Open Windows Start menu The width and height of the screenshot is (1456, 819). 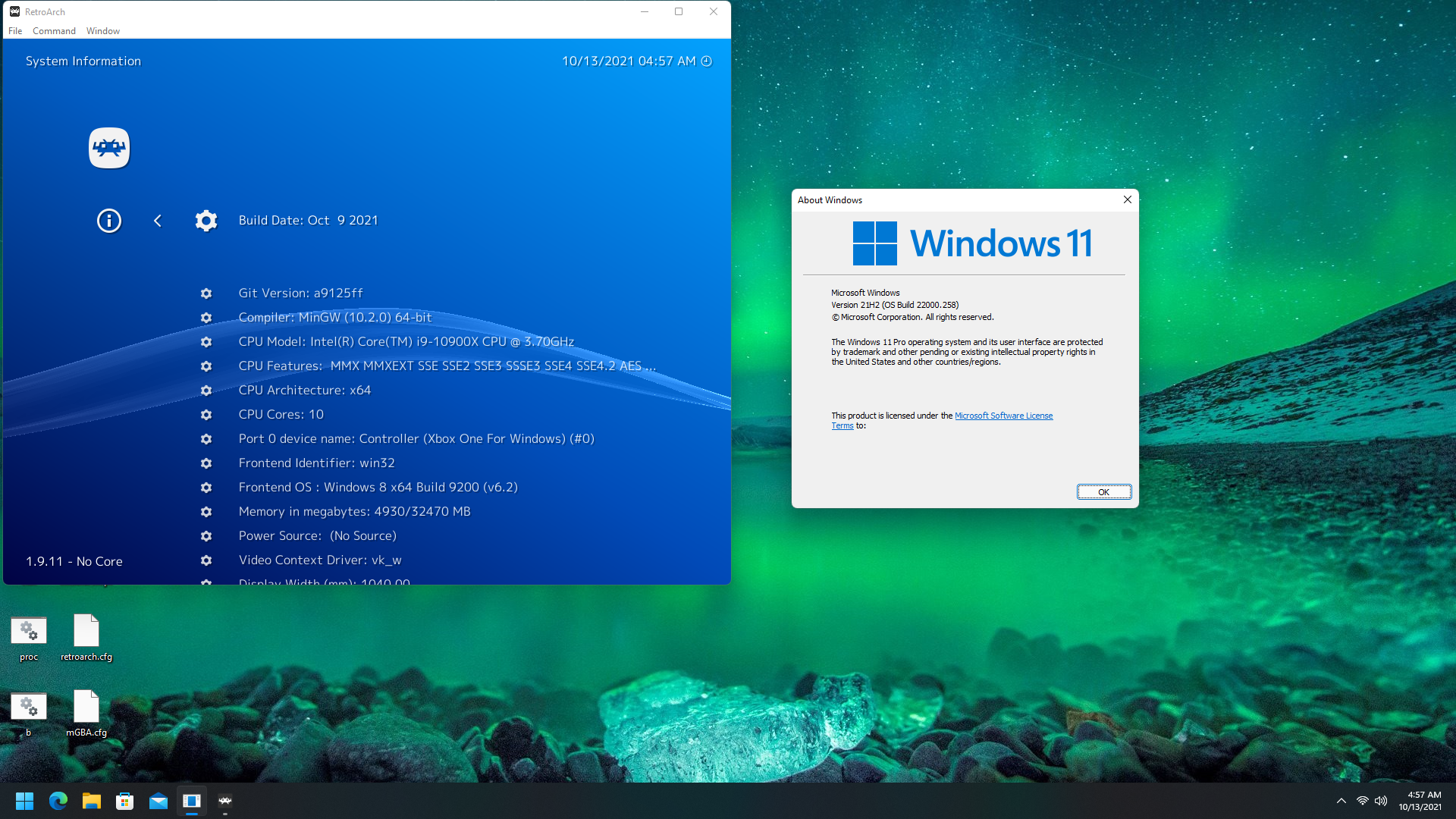[24, 801]
